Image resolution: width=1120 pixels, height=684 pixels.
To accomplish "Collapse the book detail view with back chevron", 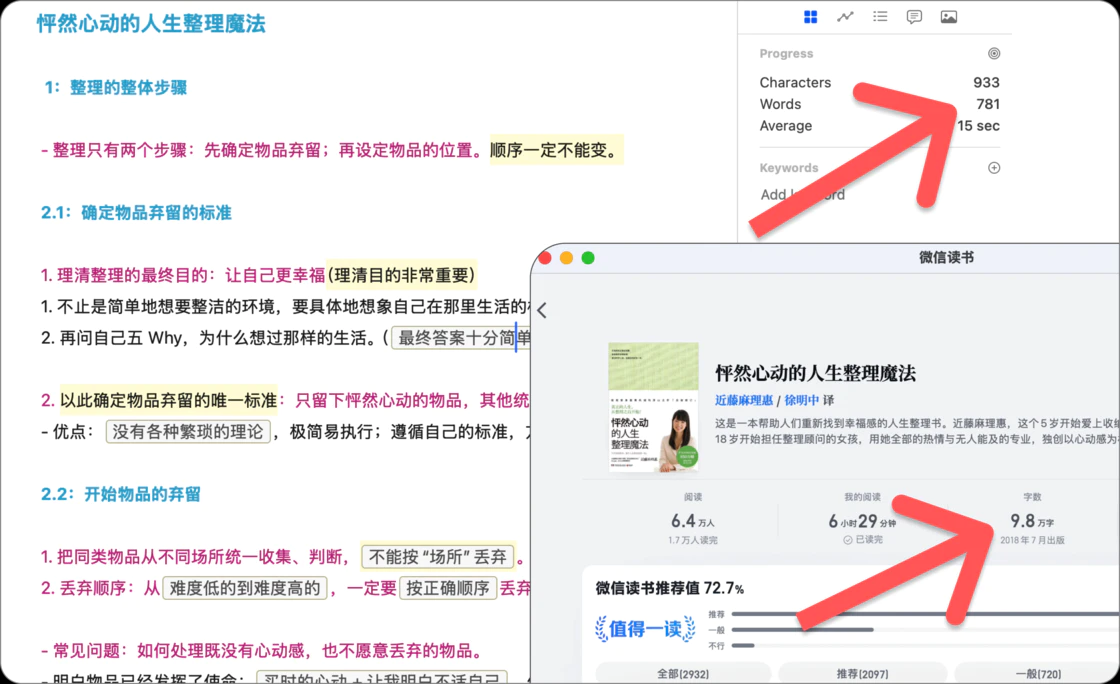I will point(541,310).
